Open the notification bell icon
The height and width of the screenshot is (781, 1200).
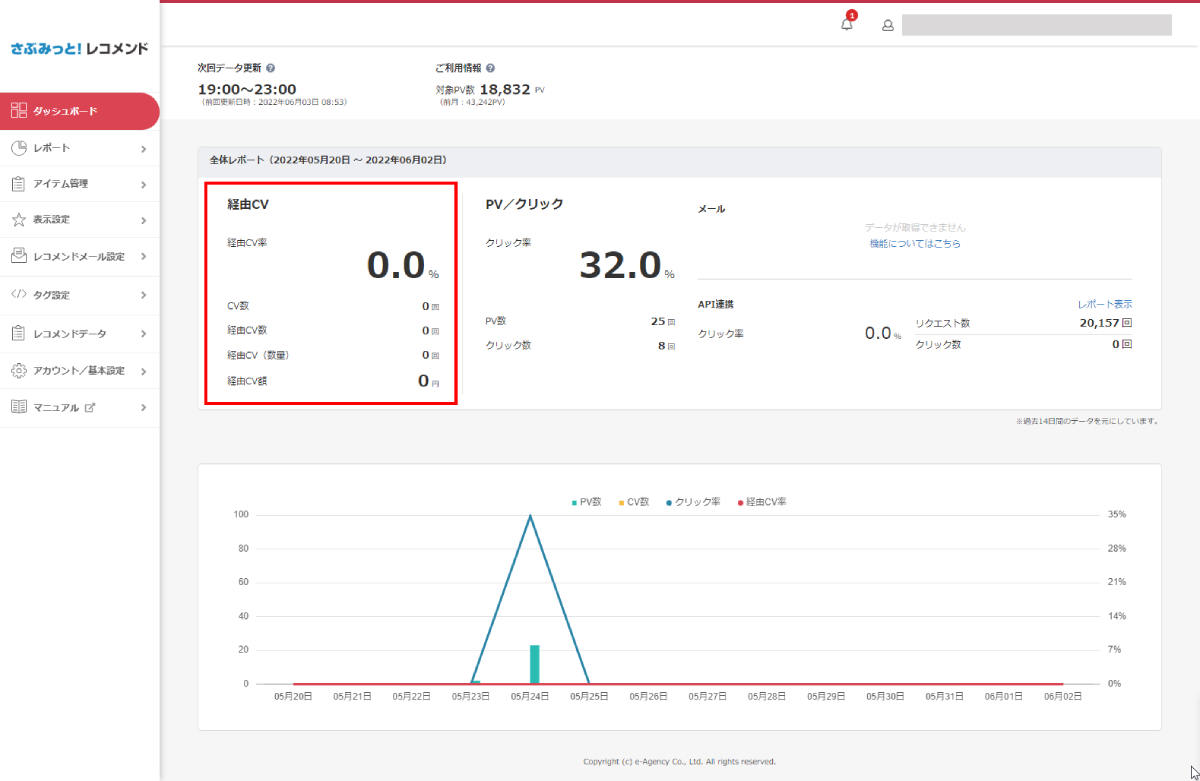847,25
